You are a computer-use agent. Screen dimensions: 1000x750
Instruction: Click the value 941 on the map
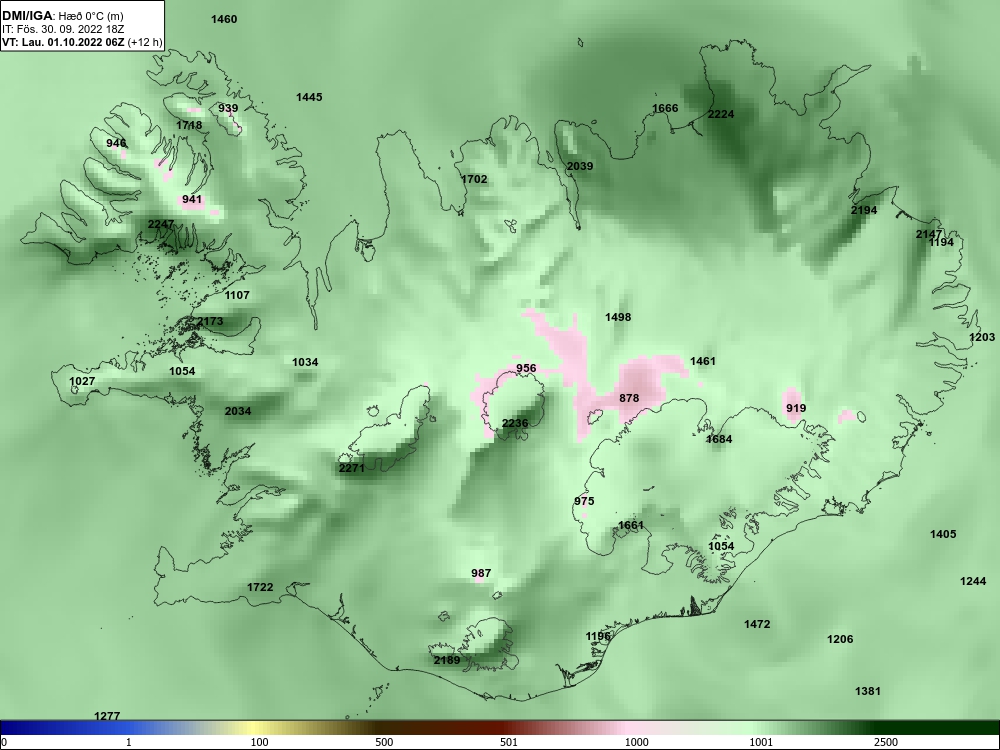tap(192, 200)
